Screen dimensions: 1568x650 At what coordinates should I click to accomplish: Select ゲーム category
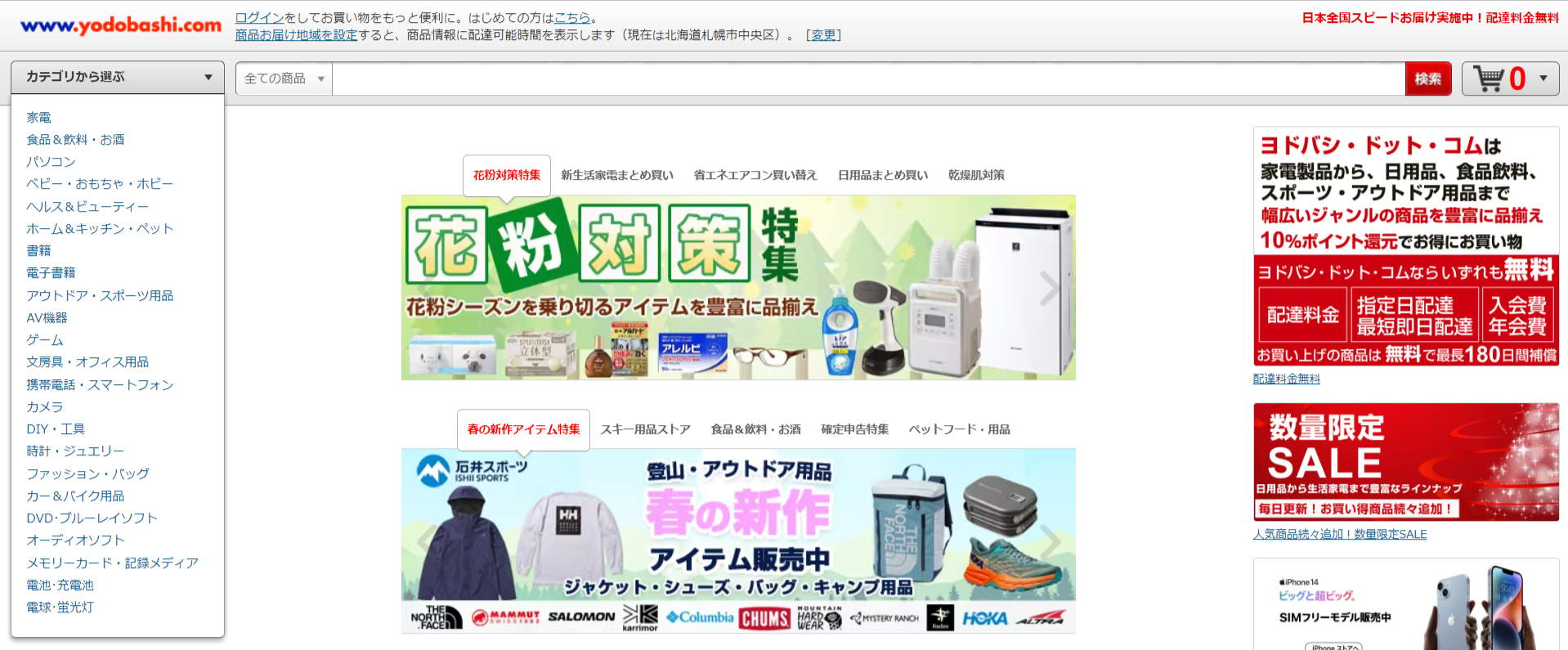pos(45,340)
